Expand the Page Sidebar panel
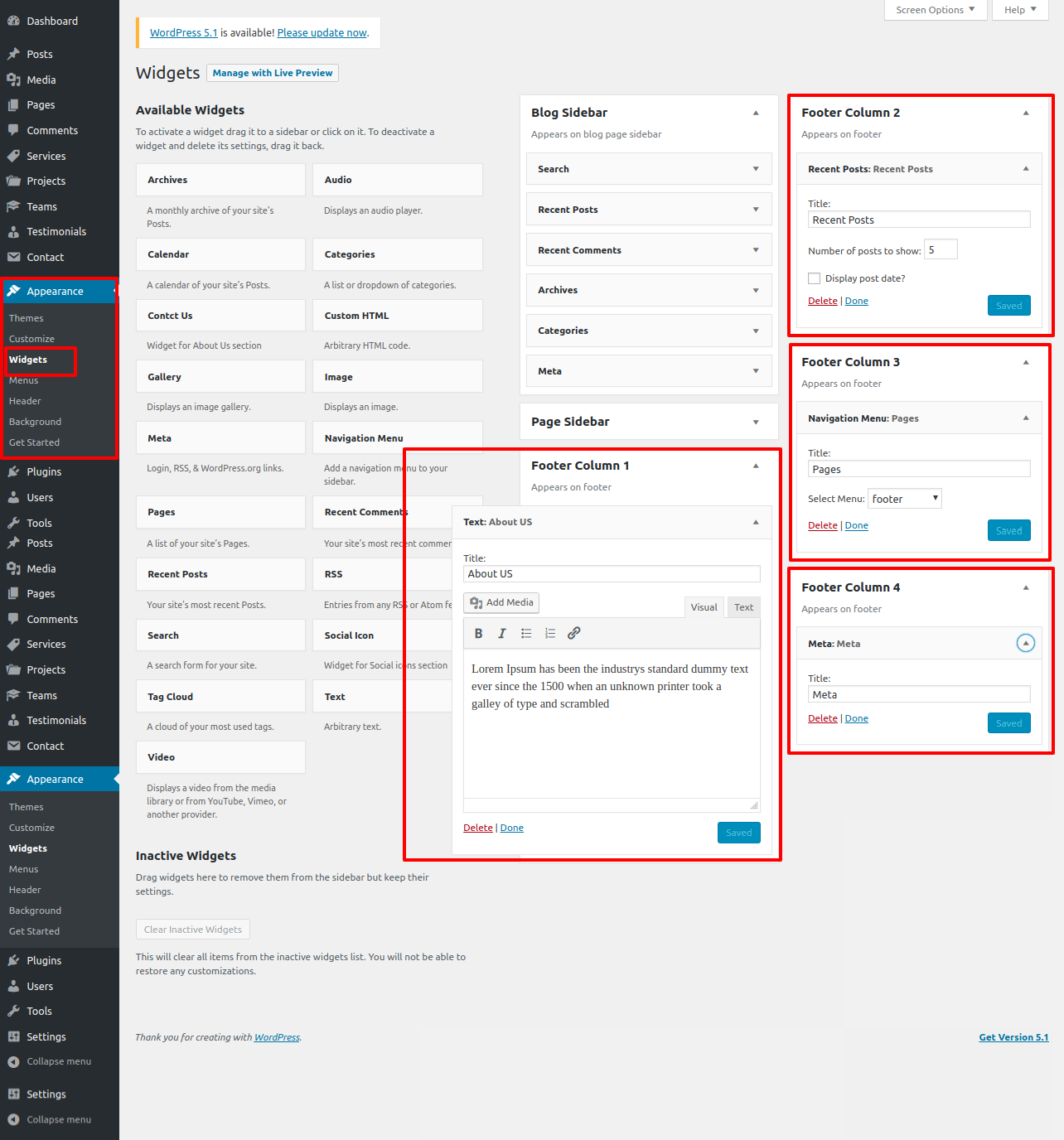Image resolution: width=1064 pixels, height=1140 pixels. click(x=755, y=423)
